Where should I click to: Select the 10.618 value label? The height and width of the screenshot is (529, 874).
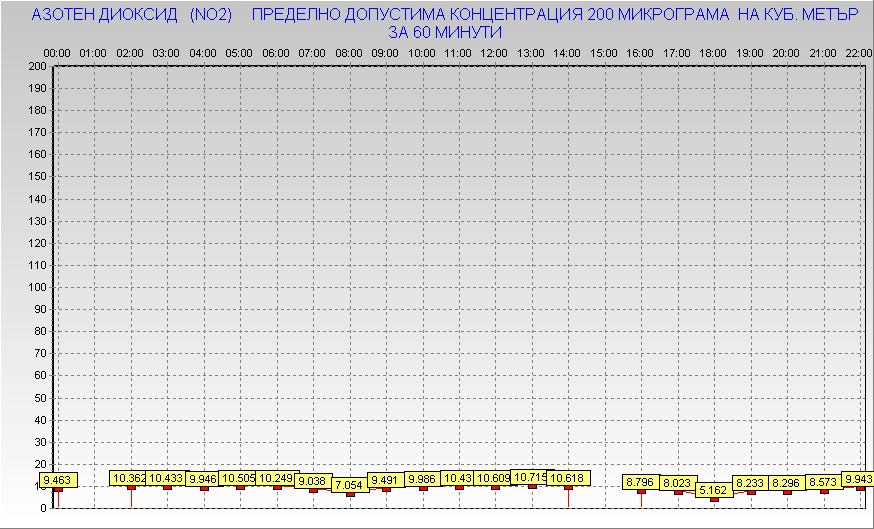[567, 479]
